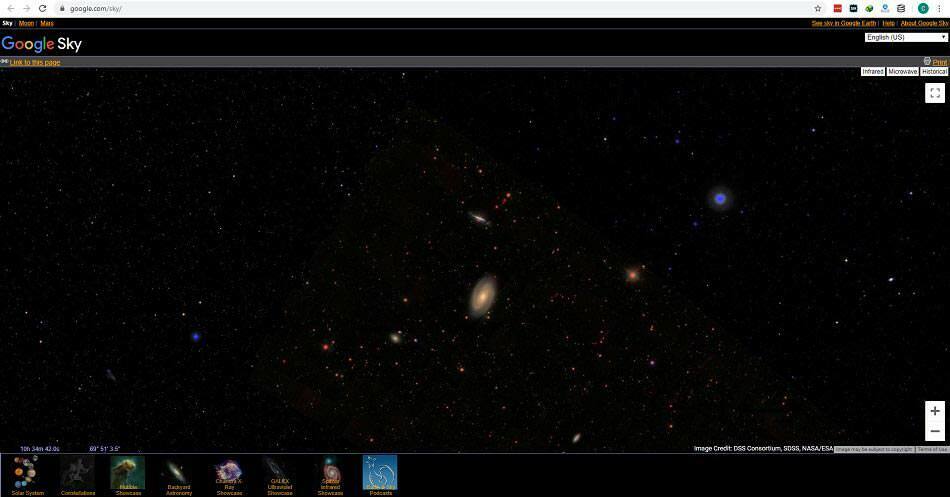Click the browser back arrow

click(x=10, y=8)
